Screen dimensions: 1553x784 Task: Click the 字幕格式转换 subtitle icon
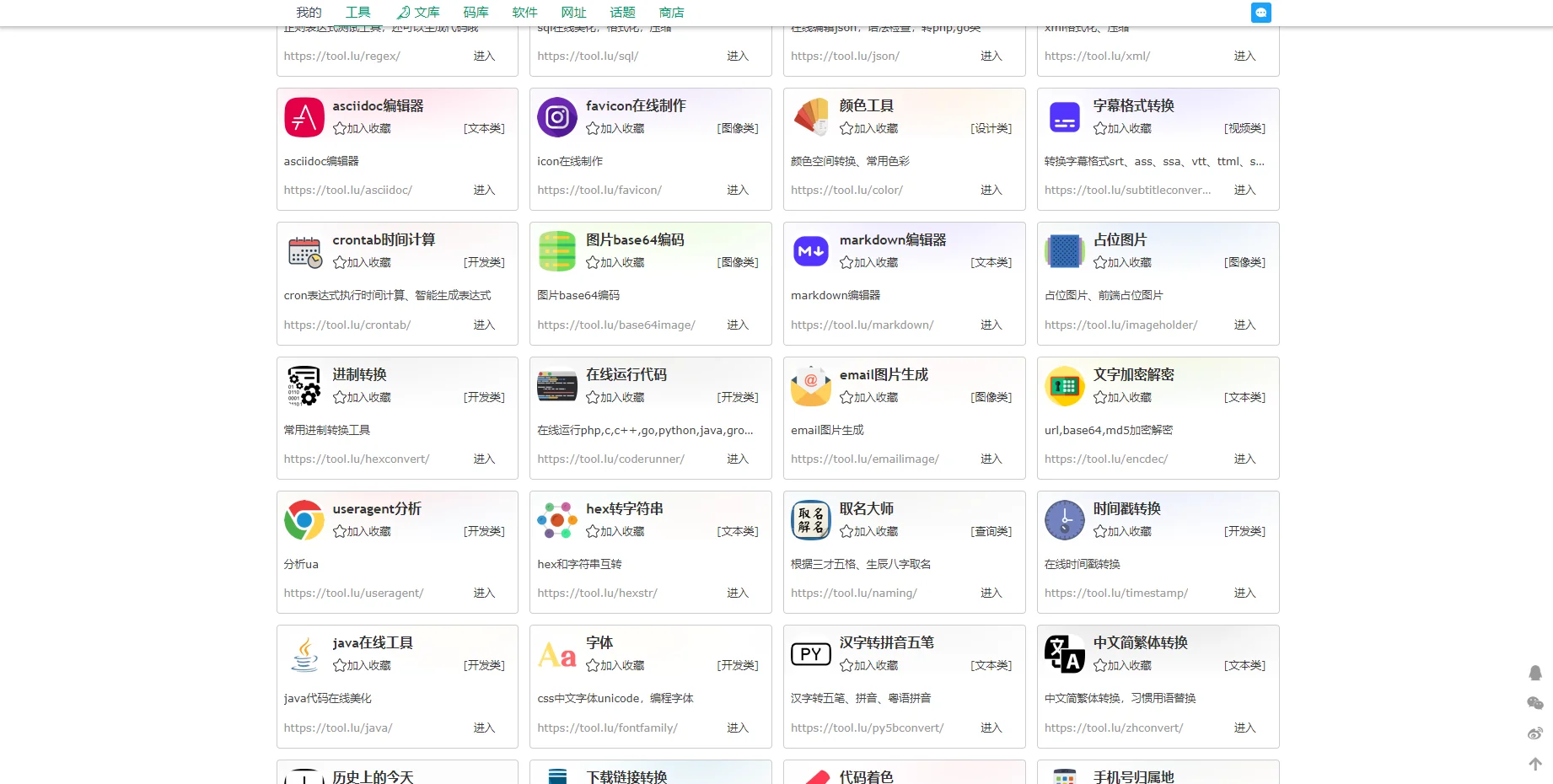click(1065, 117)
